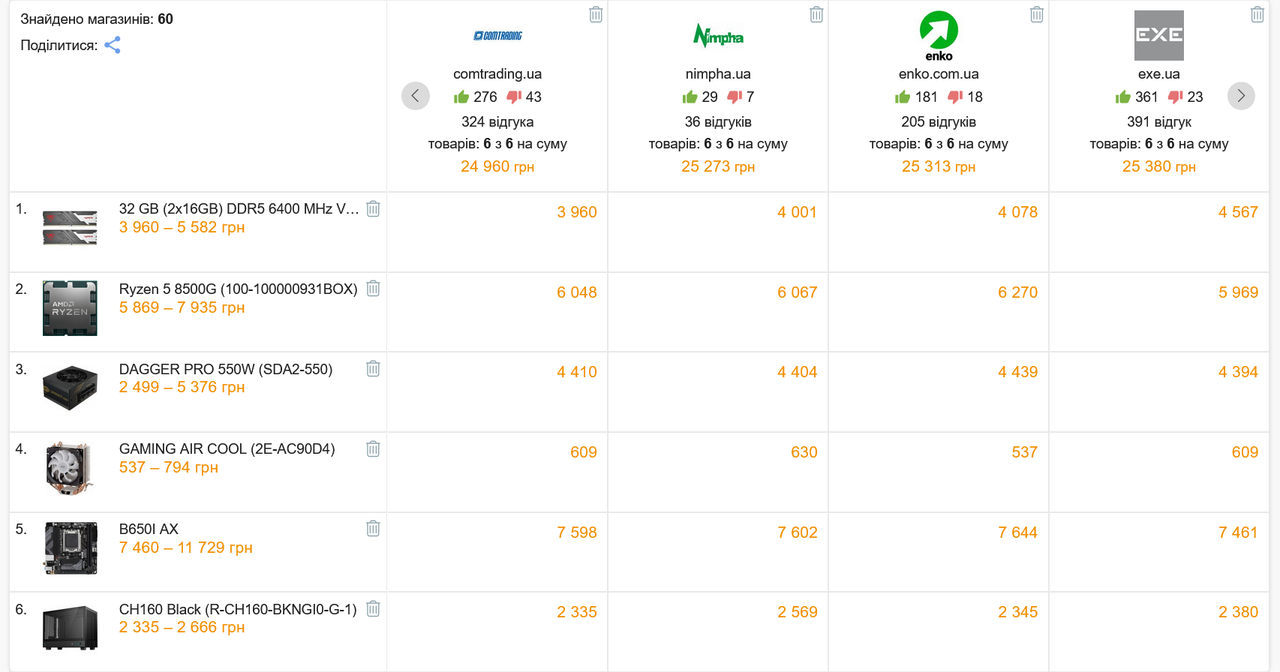Viewport: 1280px width, 672px height.
Task: Open nimpha.ua 36 відгуків reviews
Action: point(718,122)
